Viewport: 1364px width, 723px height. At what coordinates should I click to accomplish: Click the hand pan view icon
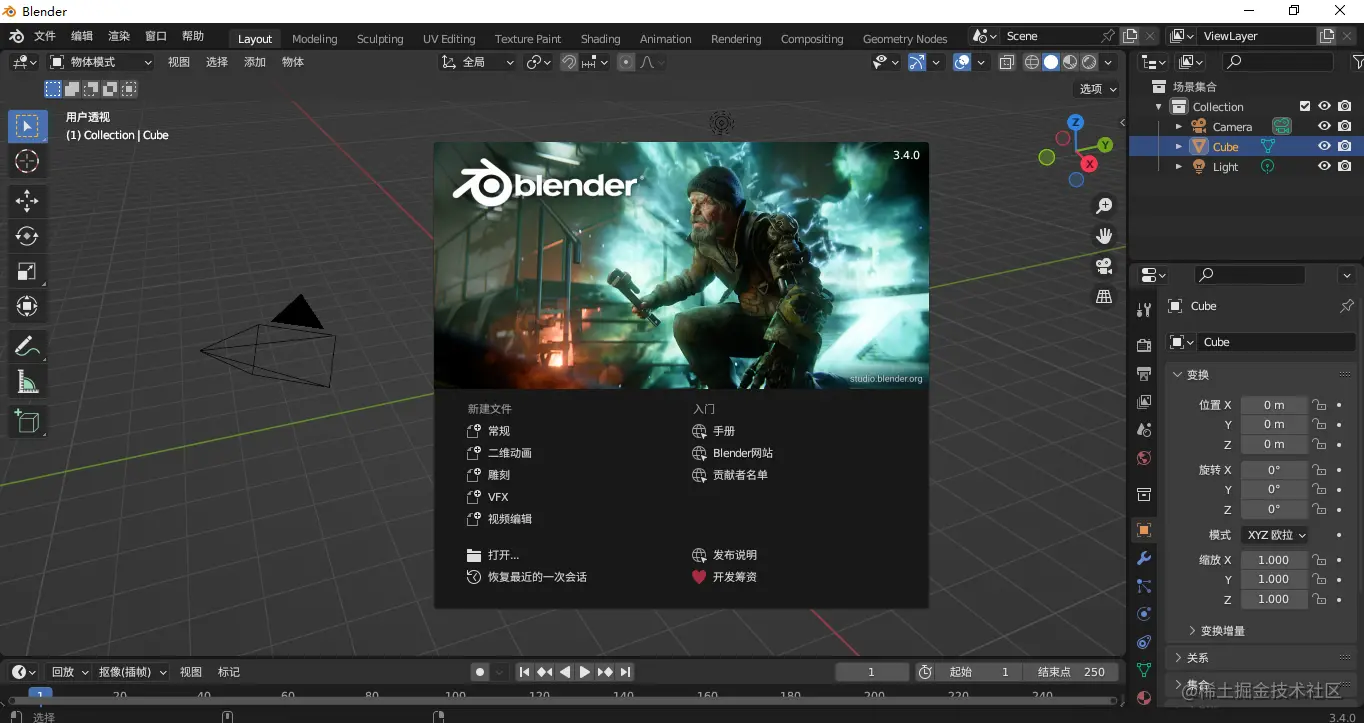[x=1104, y=236]
